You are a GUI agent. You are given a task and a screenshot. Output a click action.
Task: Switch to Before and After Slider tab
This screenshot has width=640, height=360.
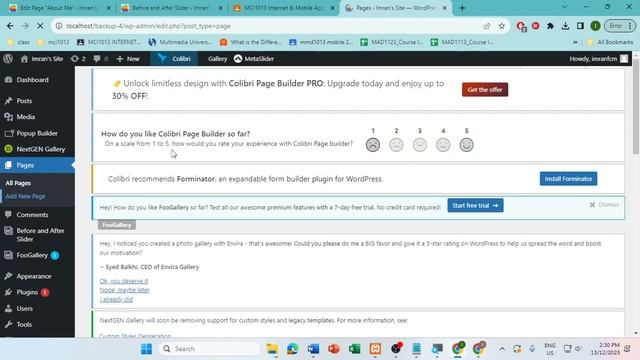[171, 8]
